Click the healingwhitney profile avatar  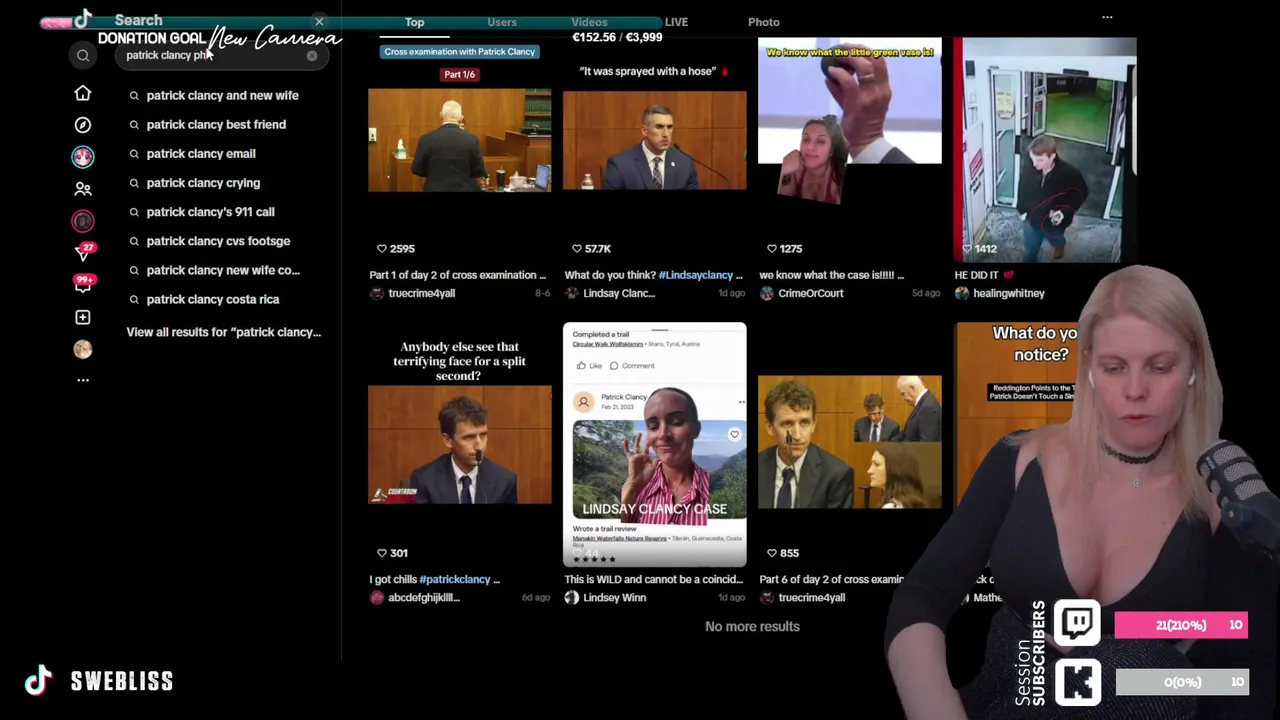tap(962, 293)
